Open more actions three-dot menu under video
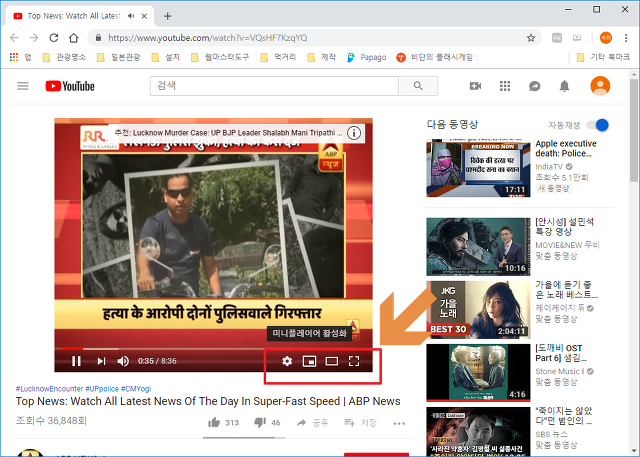The height and width of the screenshot is (457, 640). pos(399,424)
